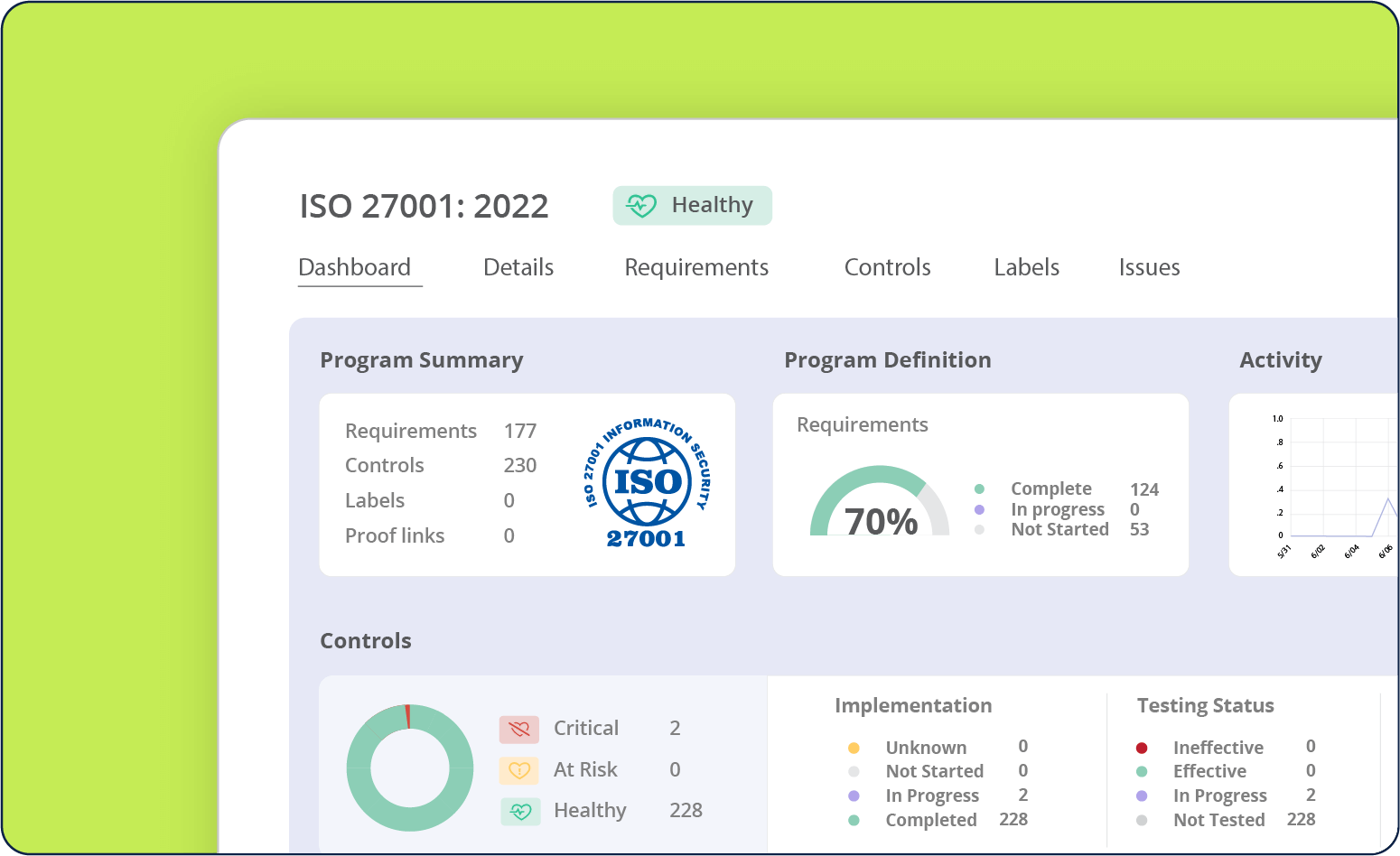1400x856 pixels.
Task: Go to the Controls tab
Action: (887, 267)
